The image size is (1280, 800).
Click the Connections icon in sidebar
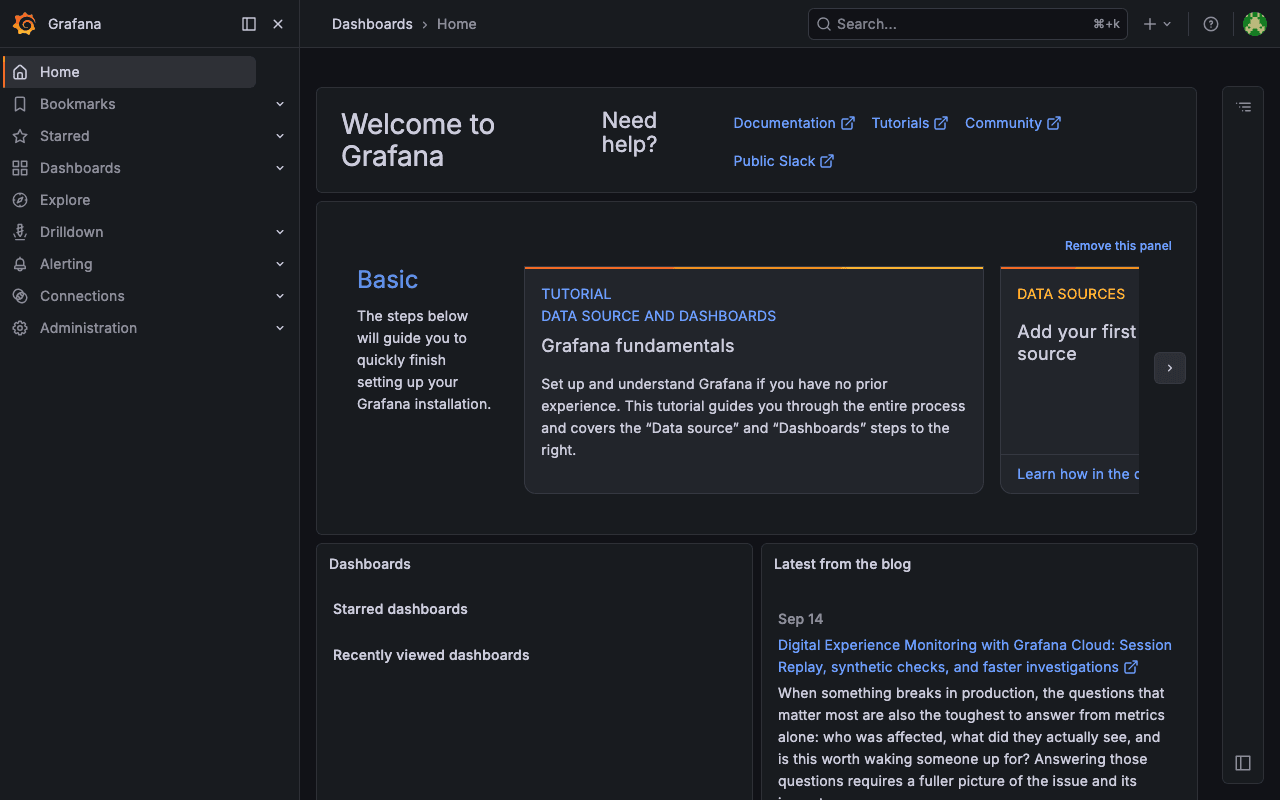[20, 296]
